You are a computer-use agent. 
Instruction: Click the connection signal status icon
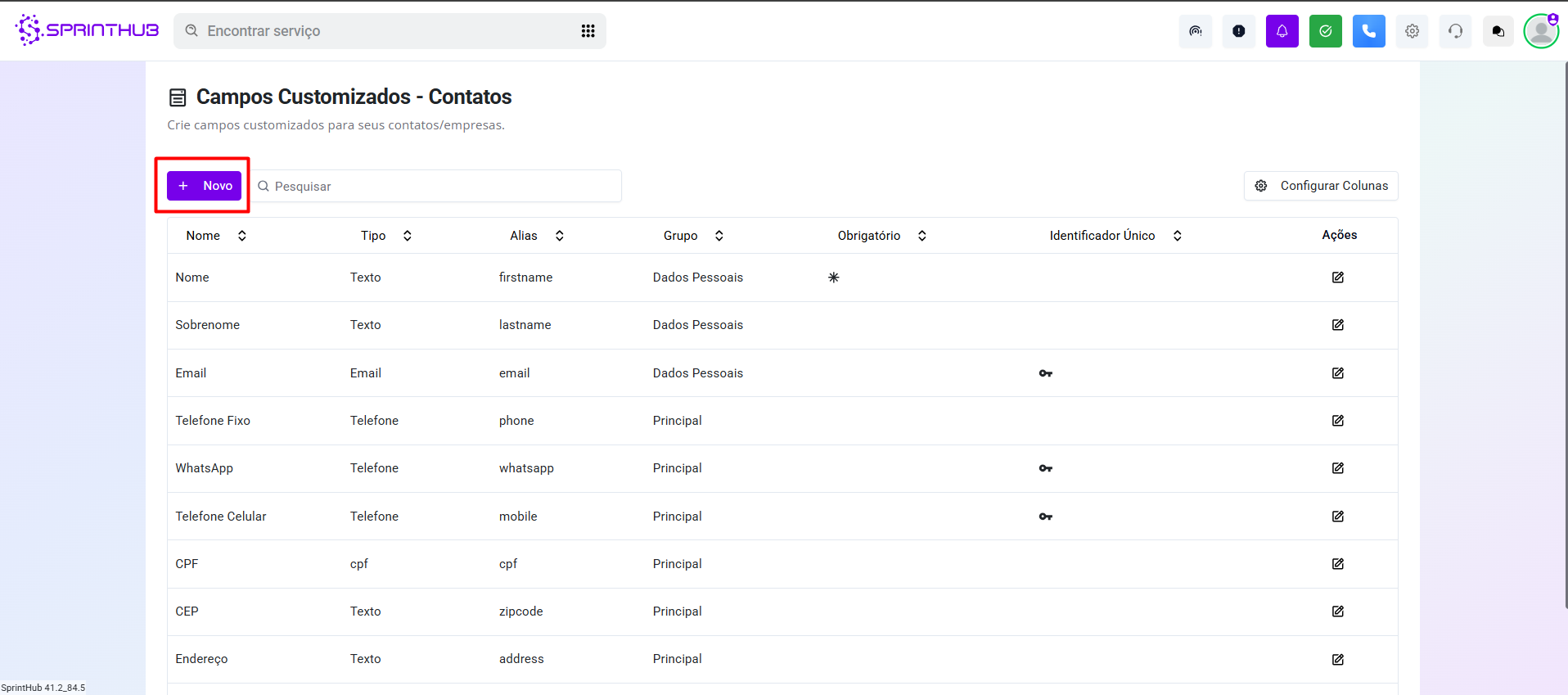[x=1195, y=31]
